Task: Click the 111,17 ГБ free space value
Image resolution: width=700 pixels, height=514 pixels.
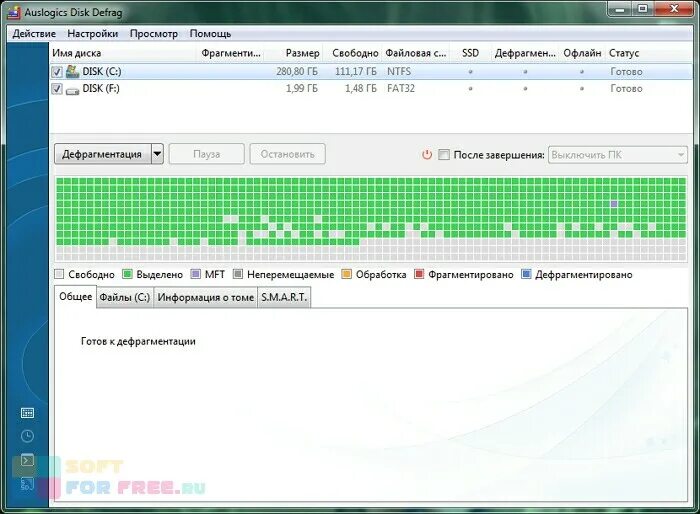Action: click(356, 71)
